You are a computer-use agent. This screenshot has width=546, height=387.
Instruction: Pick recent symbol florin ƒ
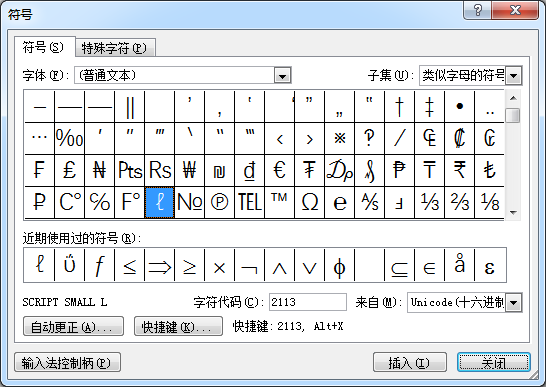[99, 265]
